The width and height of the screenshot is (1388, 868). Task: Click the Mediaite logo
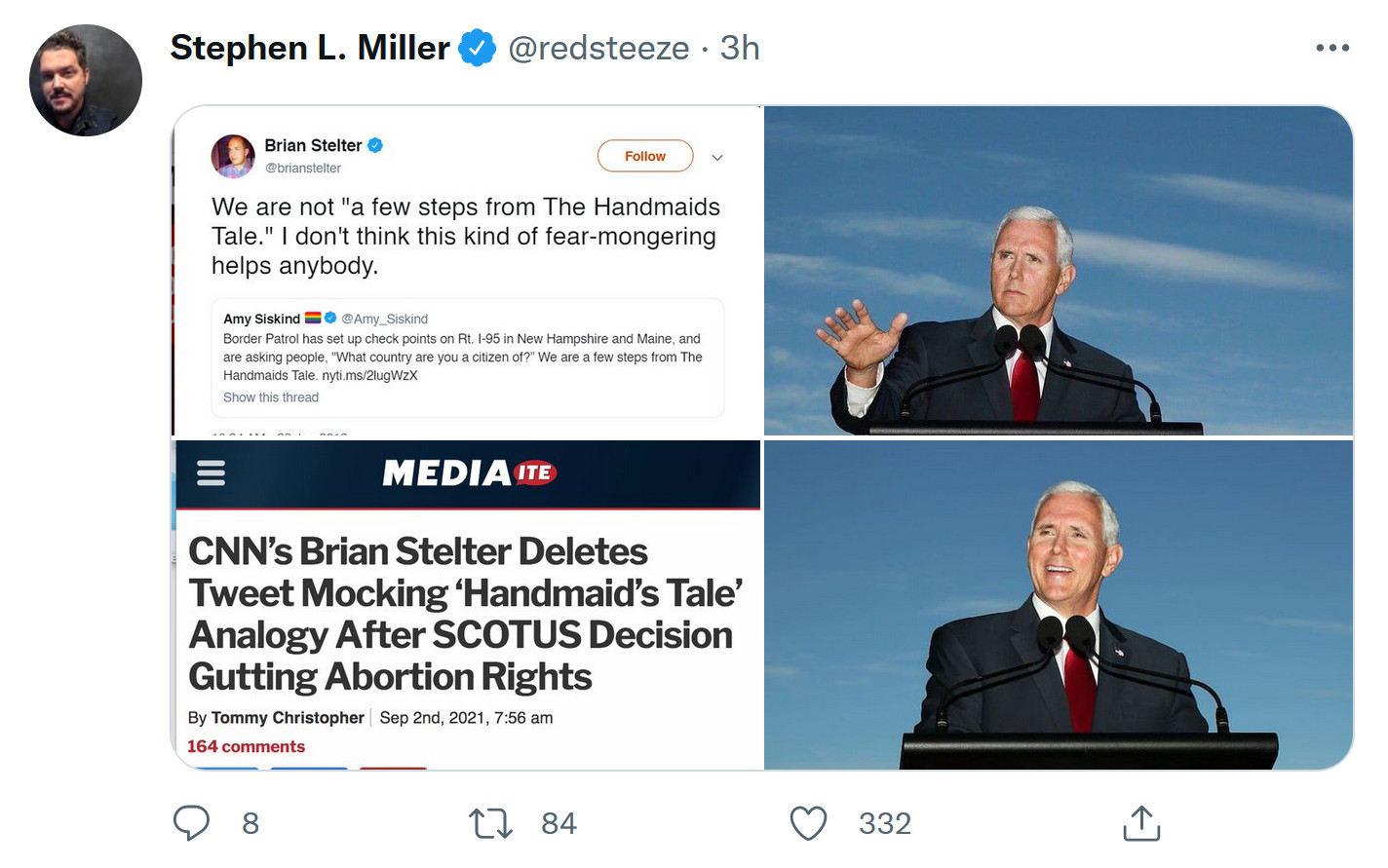coord(469,473)
